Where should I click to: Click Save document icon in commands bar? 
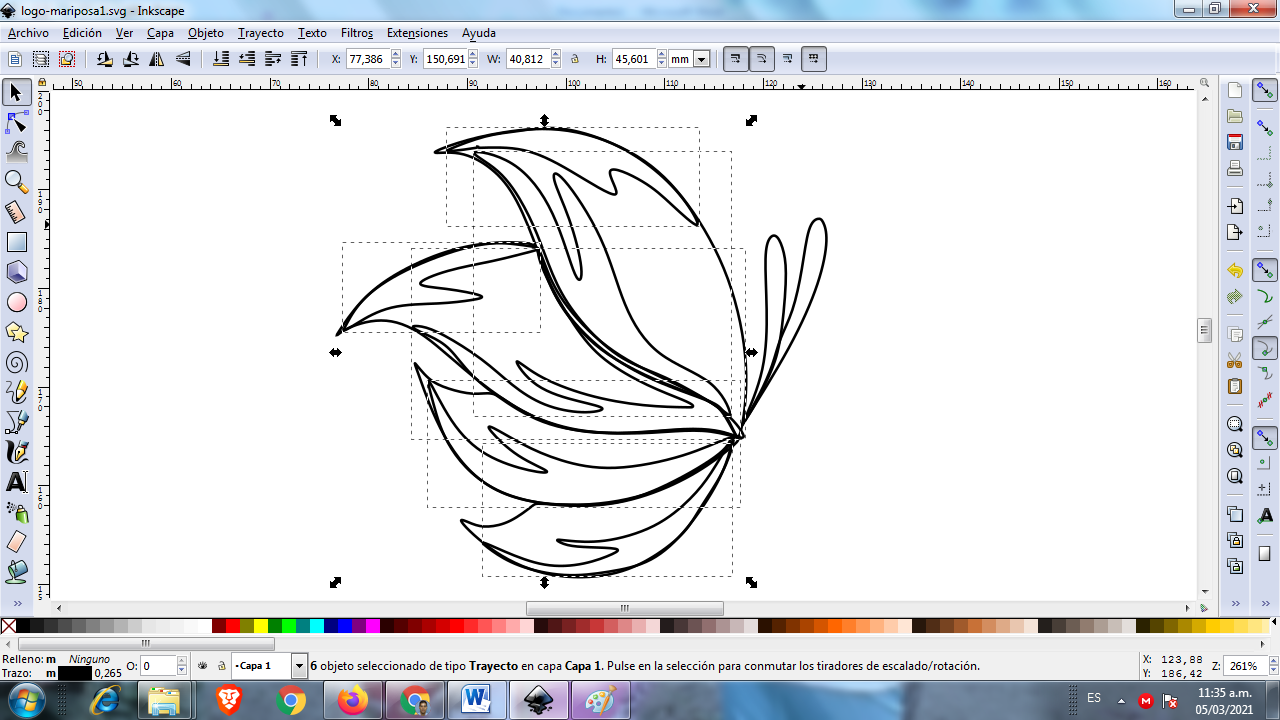coord(1235,142)
